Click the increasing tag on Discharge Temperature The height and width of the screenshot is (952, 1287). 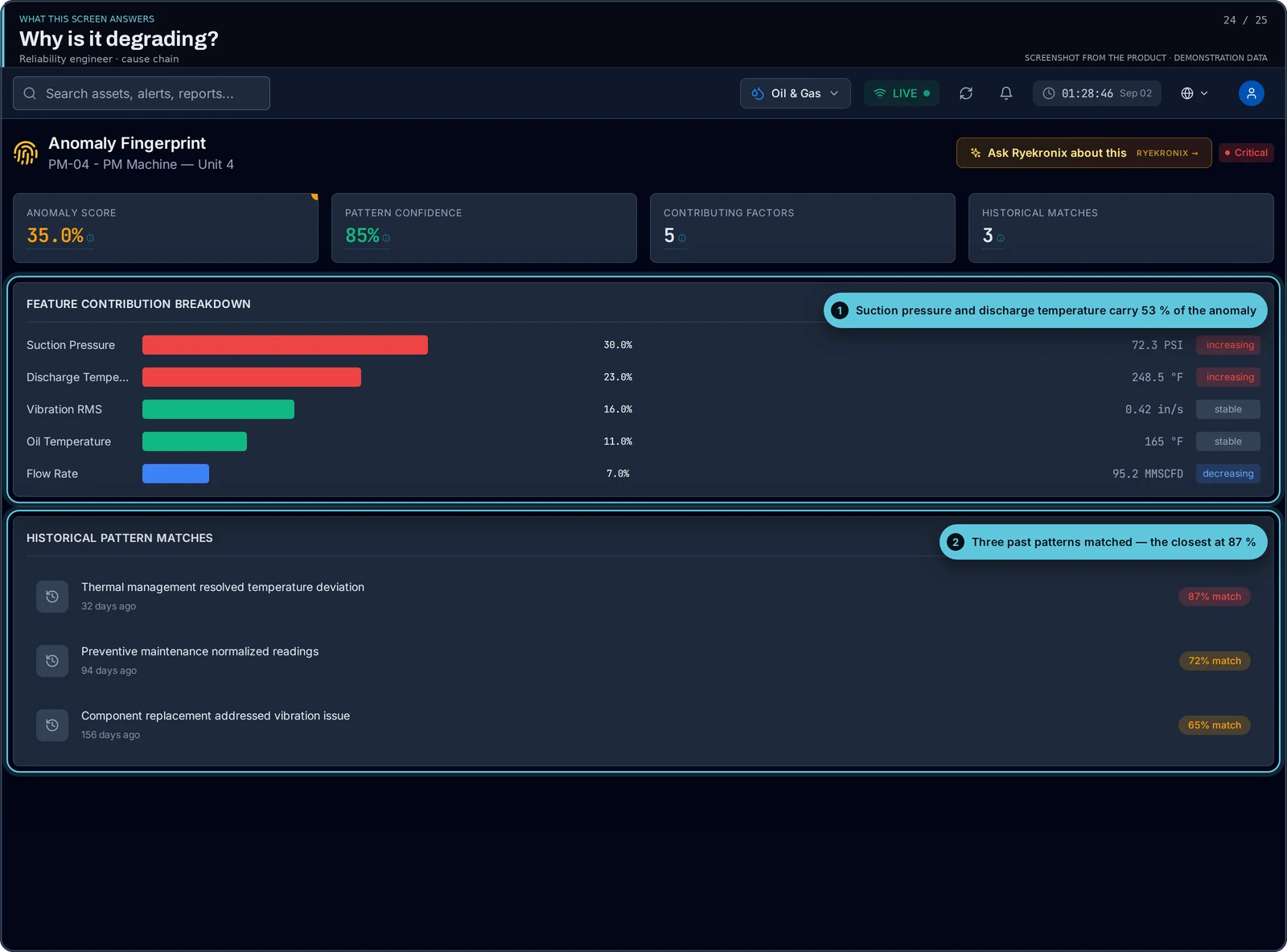[x=1228, y=377]
